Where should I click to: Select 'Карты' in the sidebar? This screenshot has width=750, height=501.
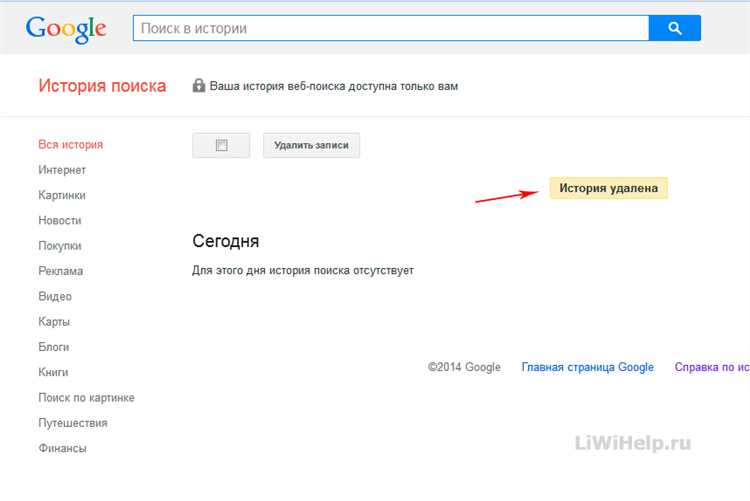tap(54, 322)
